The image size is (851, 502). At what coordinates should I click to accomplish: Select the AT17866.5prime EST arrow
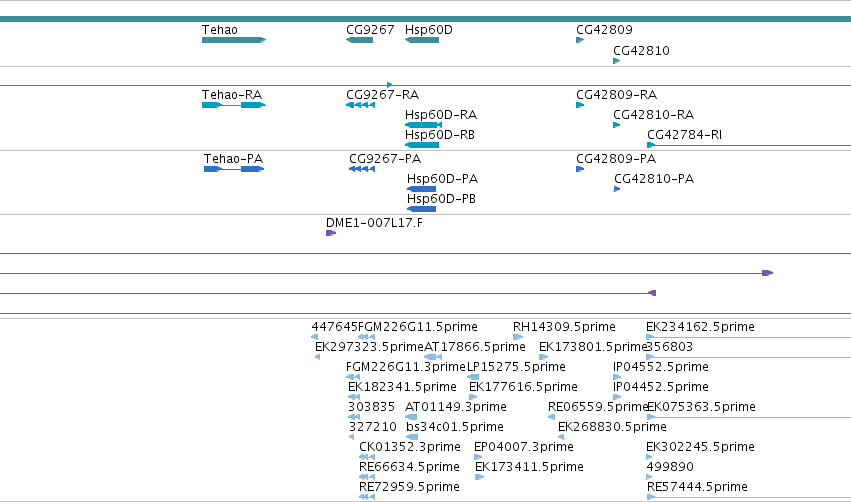point(433,357)
